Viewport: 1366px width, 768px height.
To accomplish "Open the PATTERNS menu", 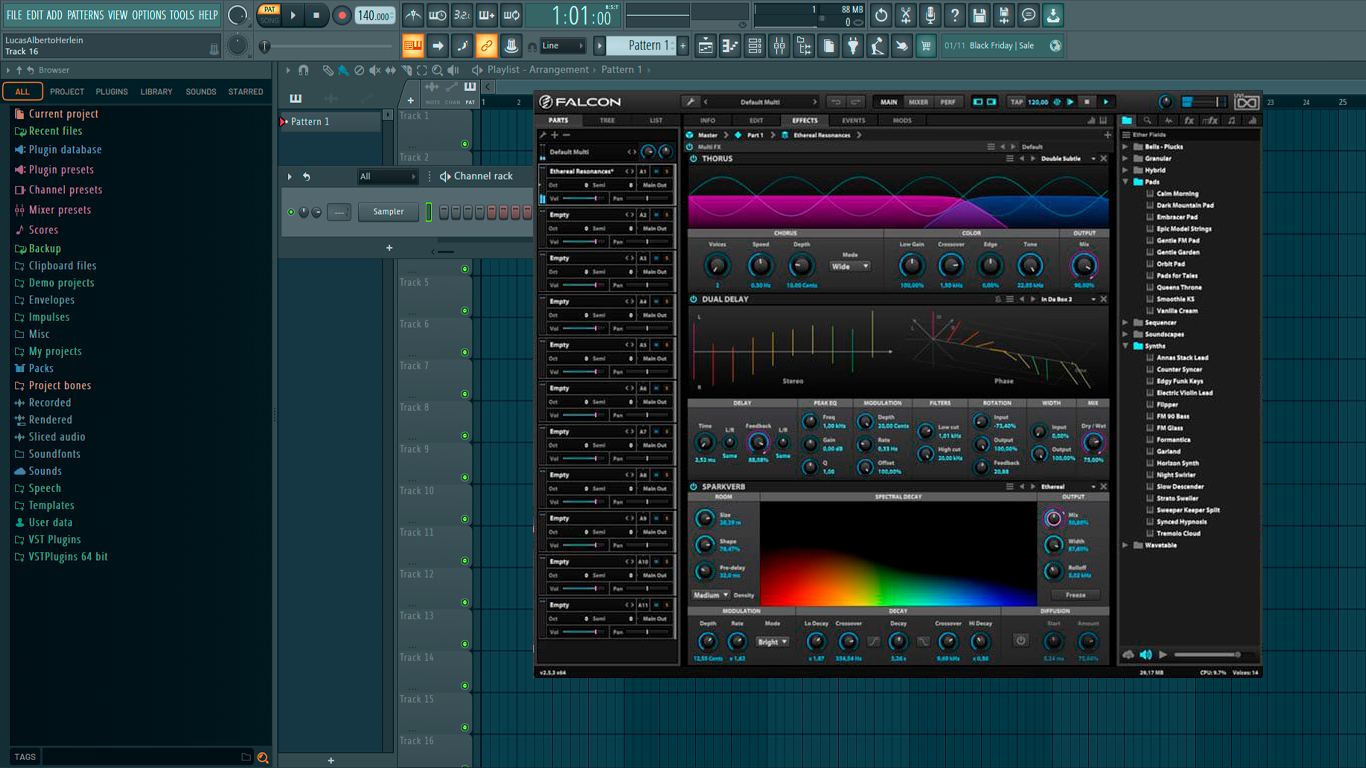I will [x=85, y=15].
